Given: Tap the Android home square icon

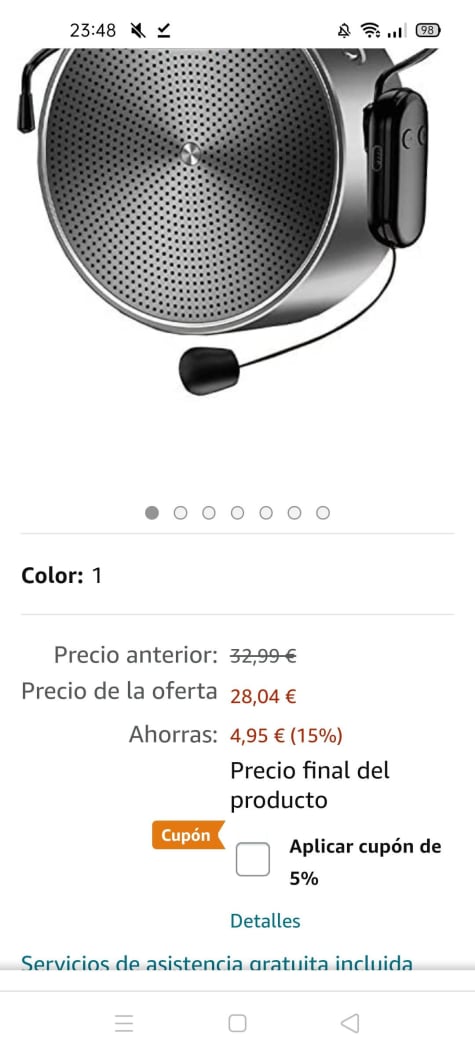Looking at the screenshot, I should [237, 1023].
